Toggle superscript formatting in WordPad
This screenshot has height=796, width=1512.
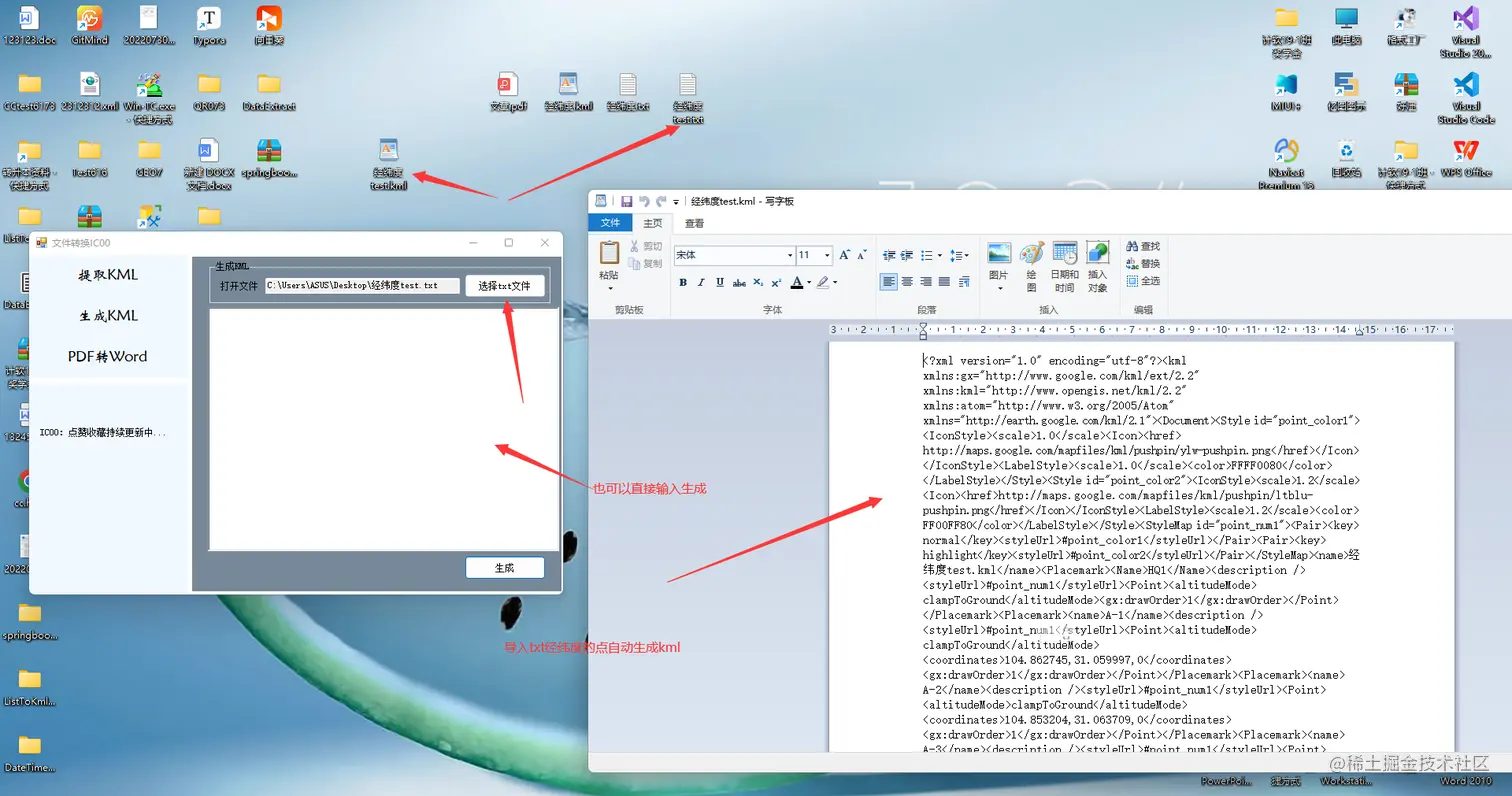[776, 283]
